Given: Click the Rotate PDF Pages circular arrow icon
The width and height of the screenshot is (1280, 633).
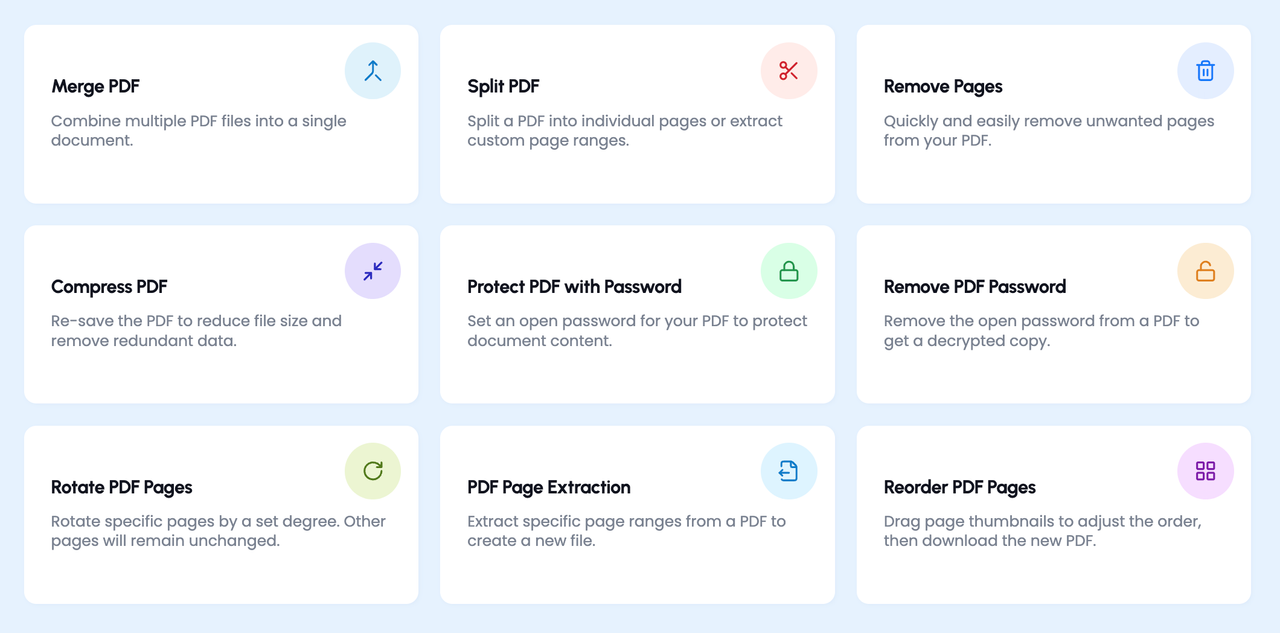Looking at the screenshot, I should coord(373,471).
